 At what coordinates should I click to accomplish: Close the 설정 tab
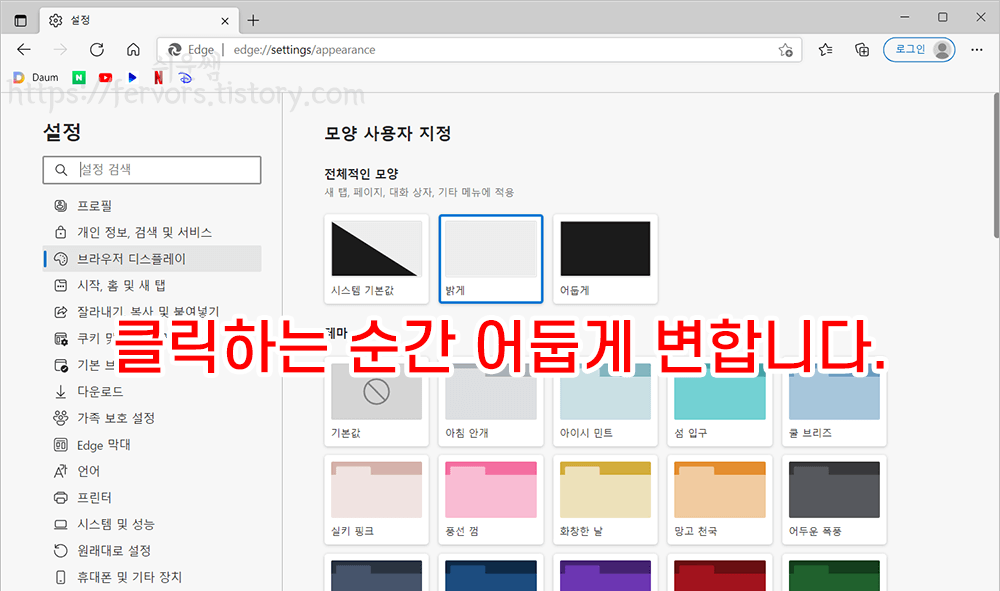(x=224, y=21)
